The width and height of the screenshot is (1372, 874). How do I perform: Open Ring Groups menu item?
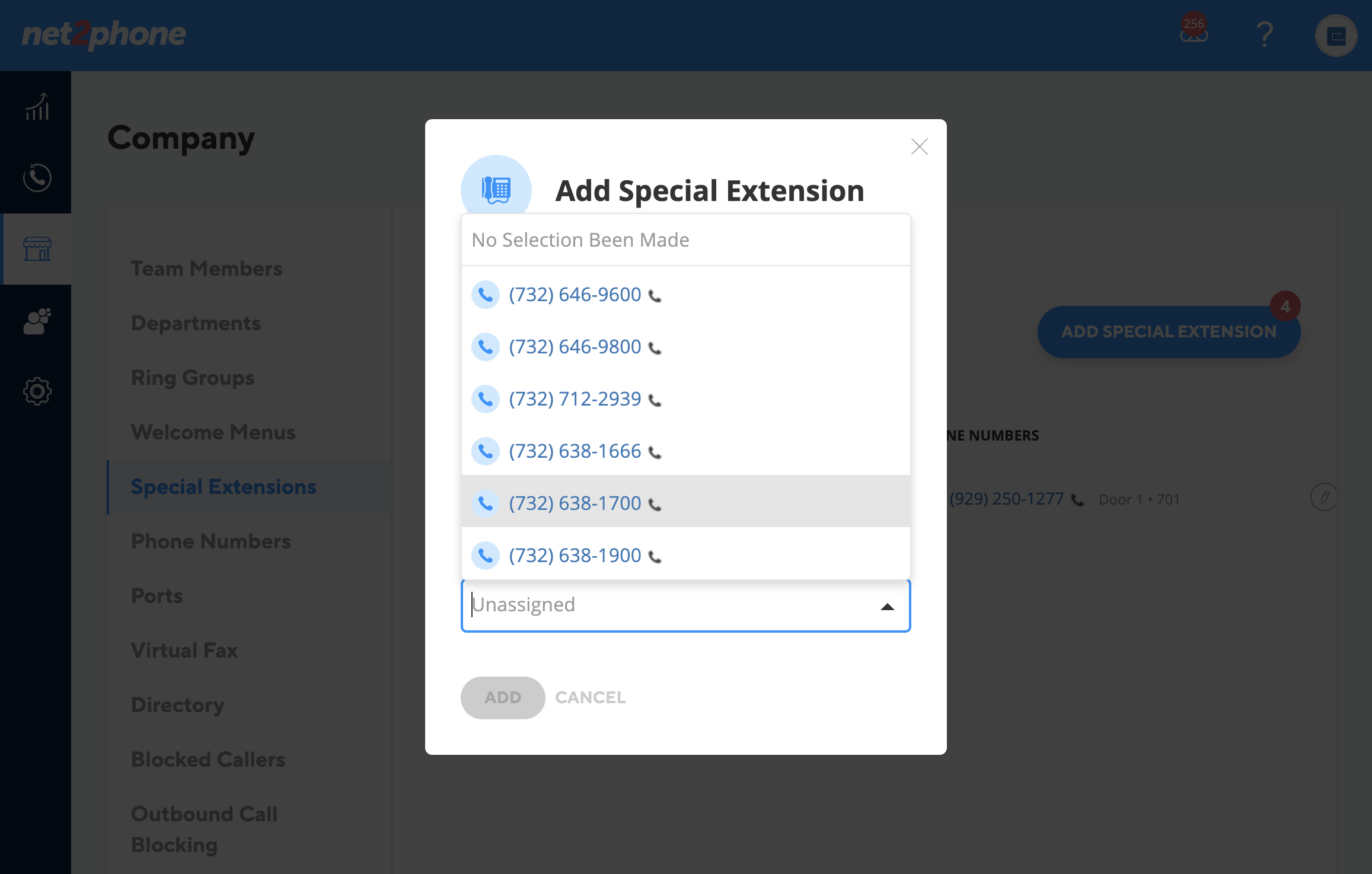coord(193,378)
